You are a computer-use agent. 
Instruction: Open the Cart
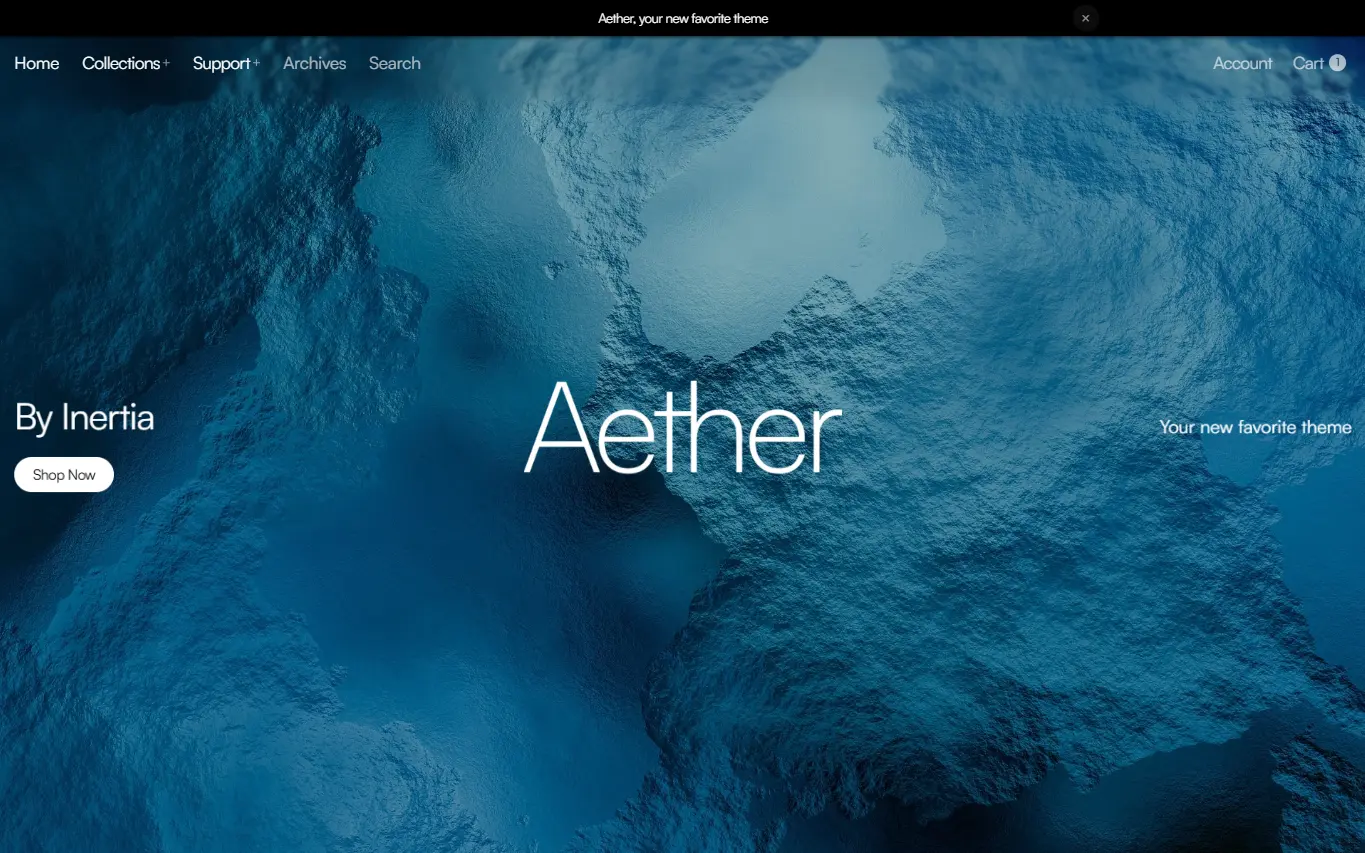[x=1319, y=63]
